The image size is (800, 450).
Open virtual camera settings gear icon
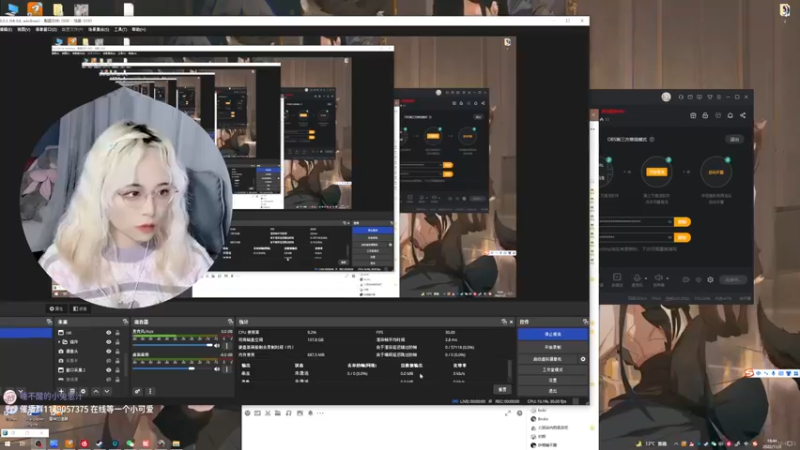point(583,359)
